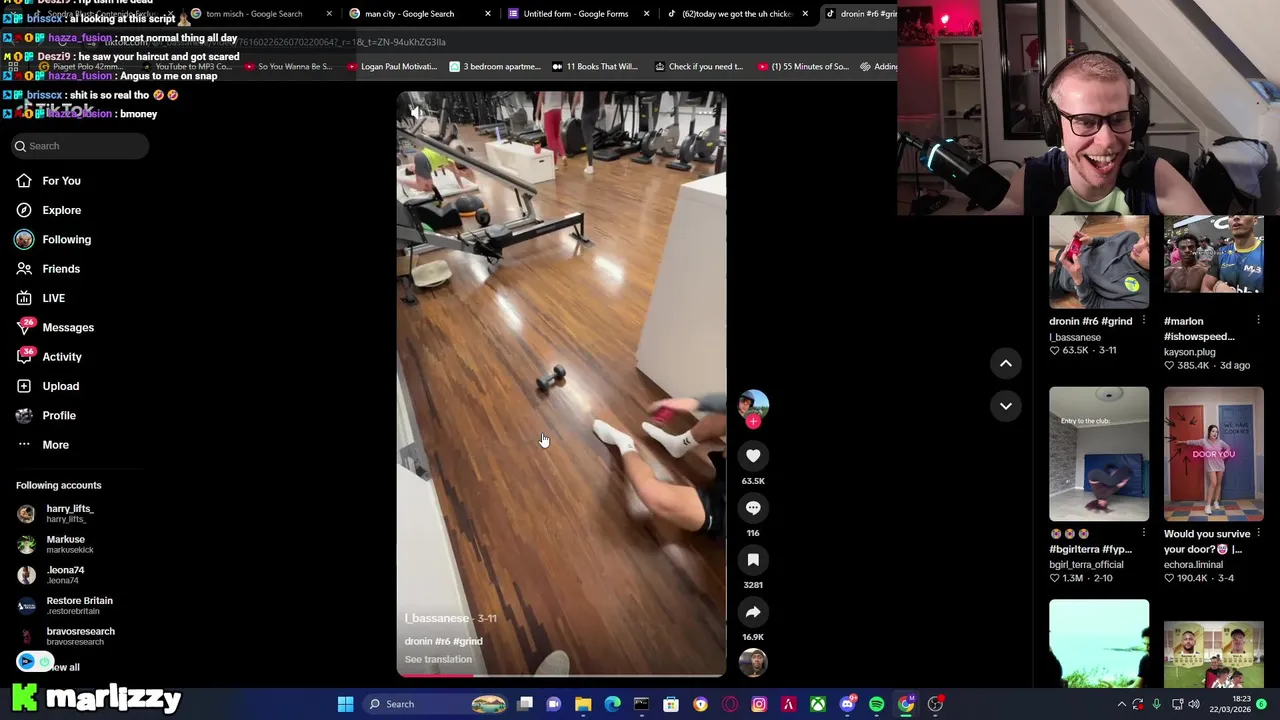Open Discord from the taskbar

(847, 704)
